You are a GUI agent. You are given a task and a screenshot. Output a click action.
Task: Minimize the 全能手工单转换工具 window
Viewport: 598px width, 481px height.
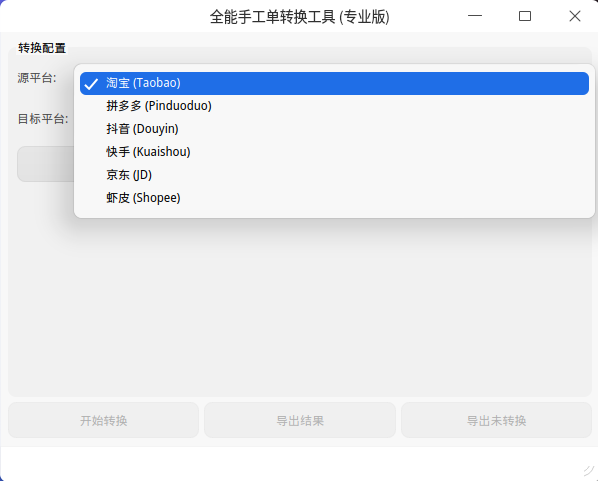pyautogui.click(x=475, y=16)
